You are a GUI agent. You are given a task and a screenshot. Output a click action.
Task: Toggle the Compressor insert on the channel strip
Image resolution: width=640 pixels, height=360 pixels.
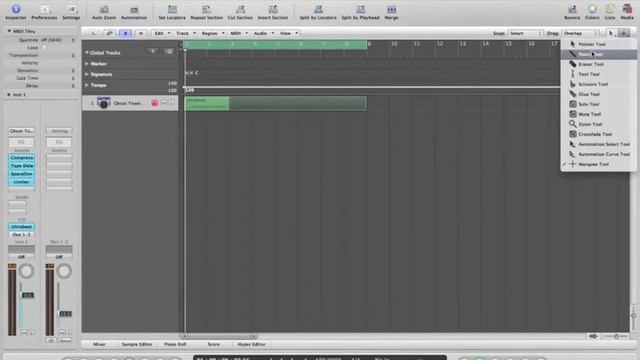click(21, 158)
